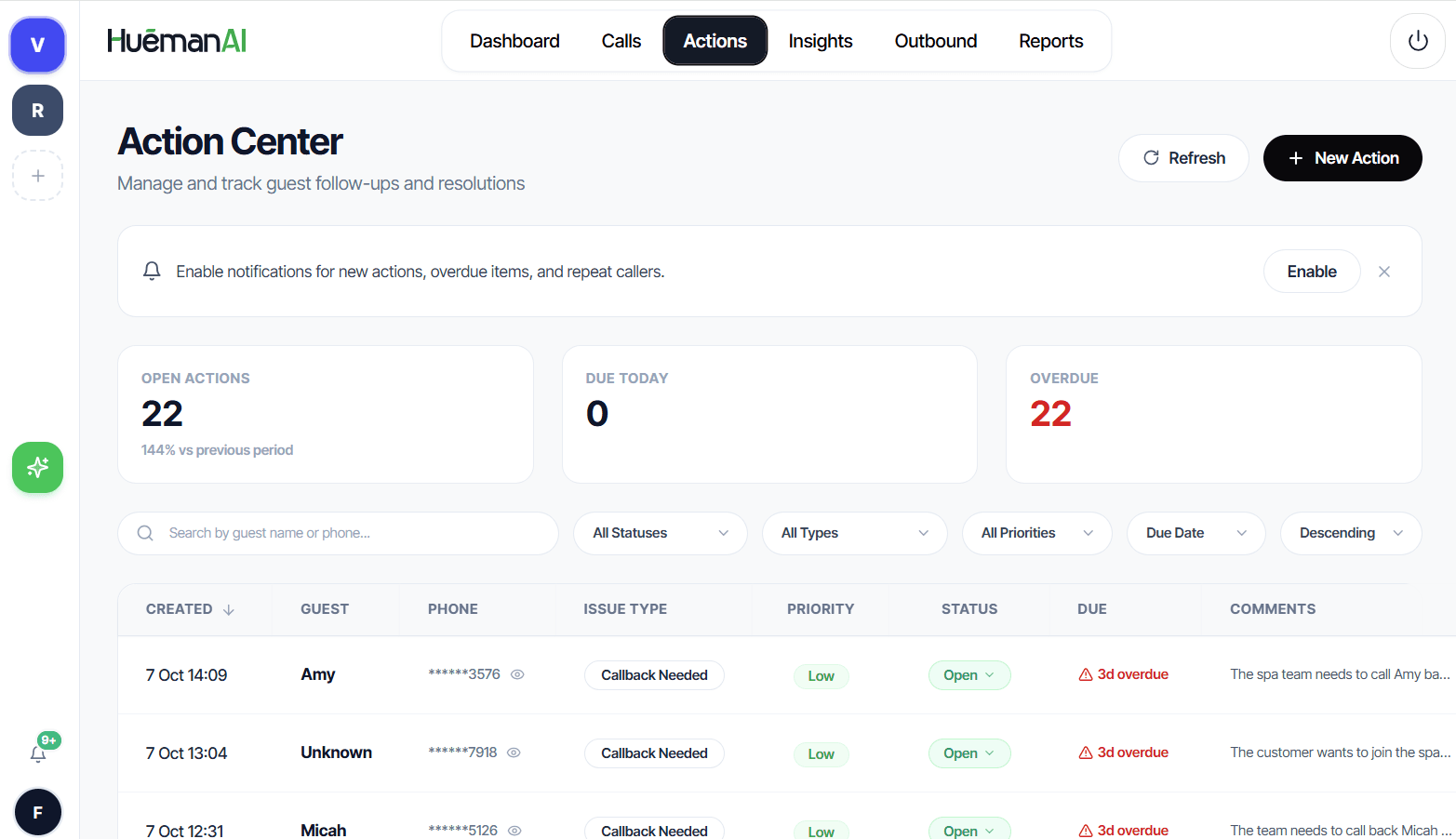The height and width of the screenshot is (839, 1456).
Task: Reveal Micah's phone number with eye icon
Action: [x=514, y=831]
